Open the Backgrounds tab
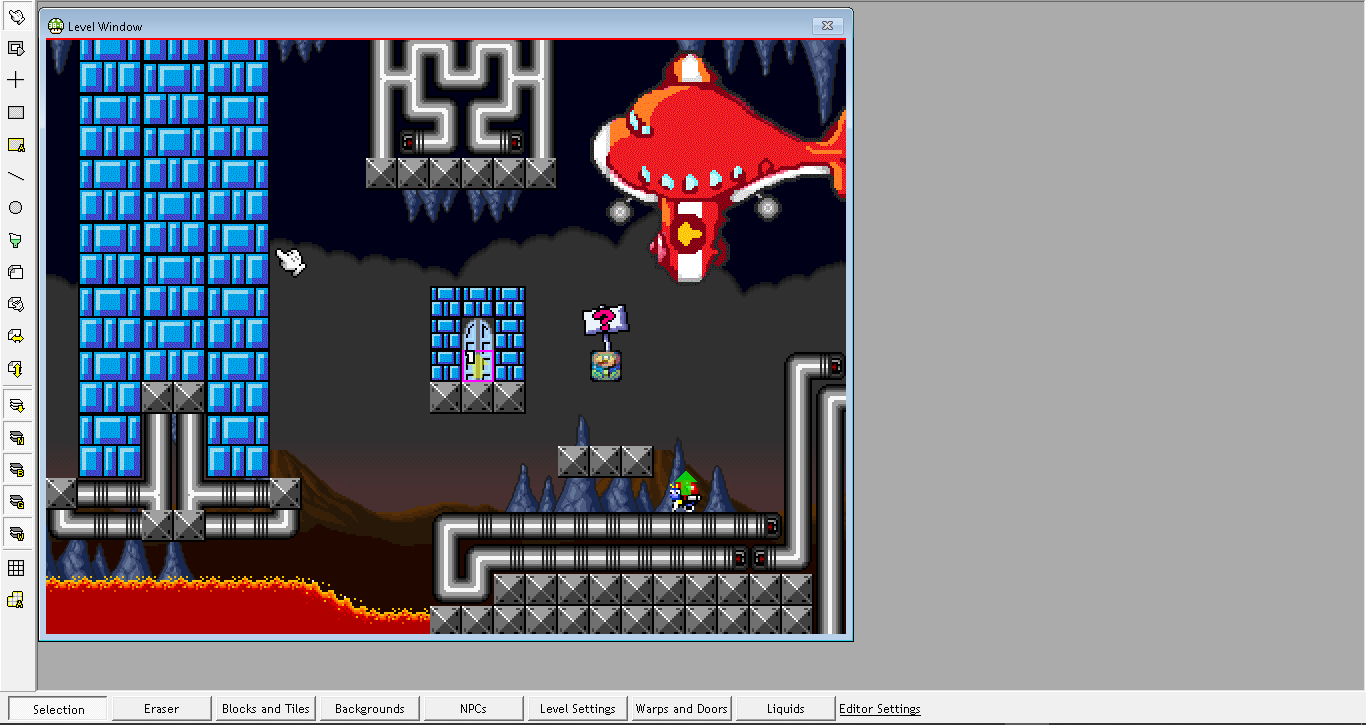The width and height of the screenshot is (1366, 725). click(x=369, y=709)
